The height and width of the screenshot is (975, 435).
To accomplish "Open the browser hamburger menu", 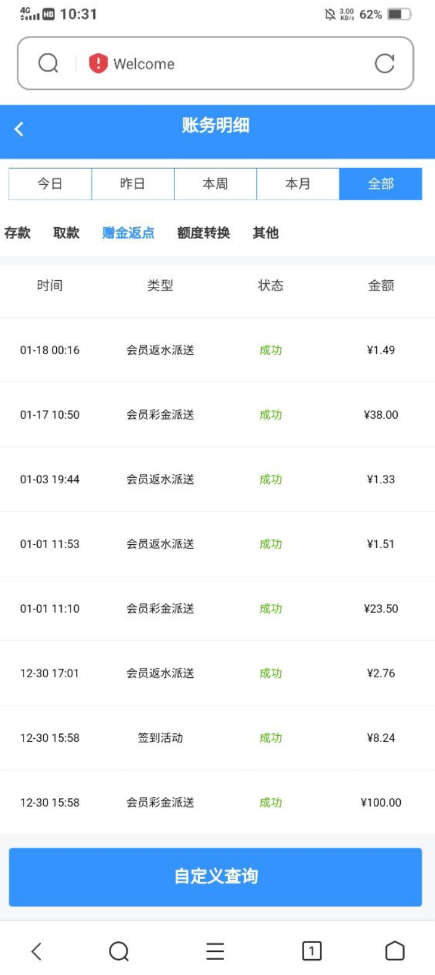I will tap(215, 951).
